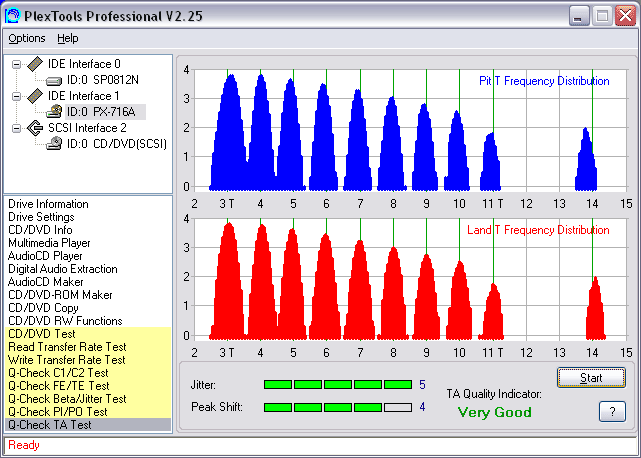
Task: Open Digital Audio Extraction
Action: point(63,269)
